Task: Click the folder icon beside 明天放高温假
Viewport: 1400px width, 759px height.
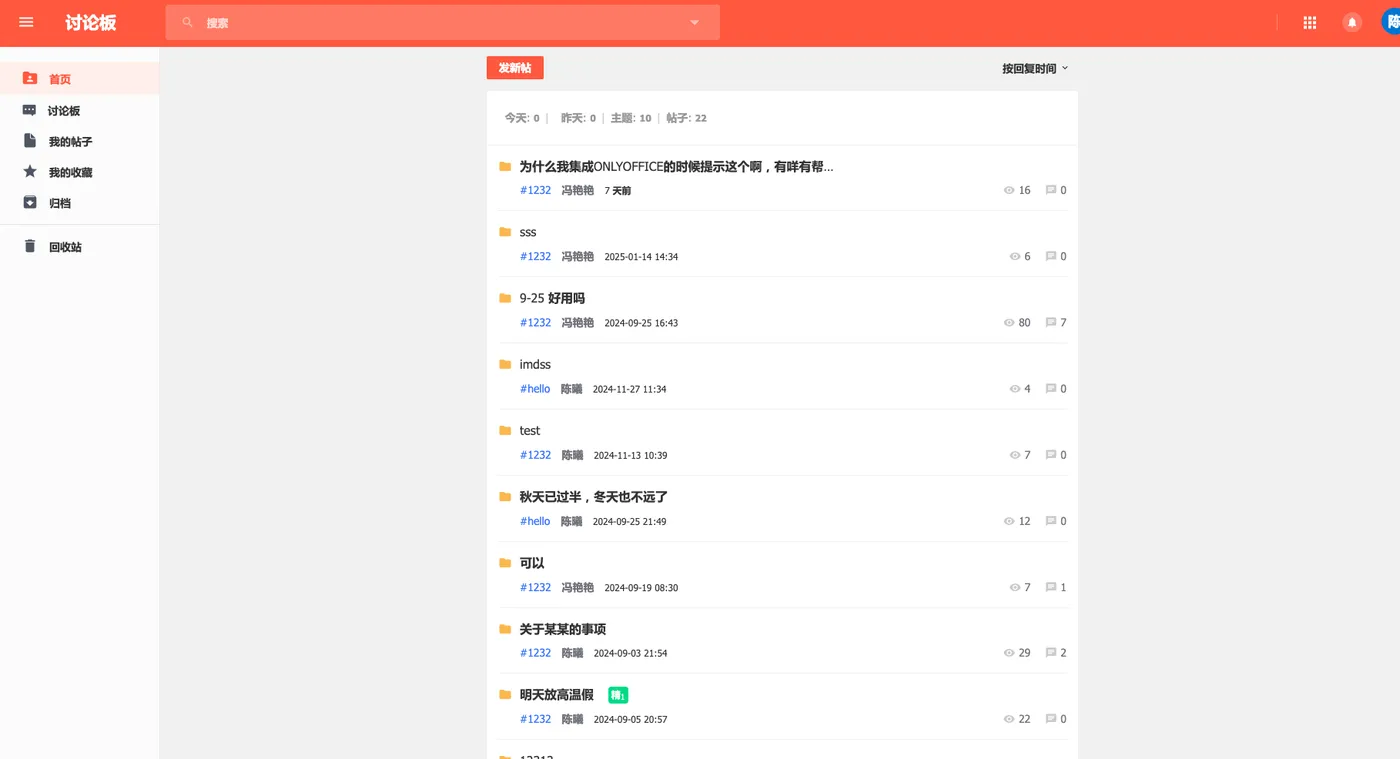Action: 505,695
